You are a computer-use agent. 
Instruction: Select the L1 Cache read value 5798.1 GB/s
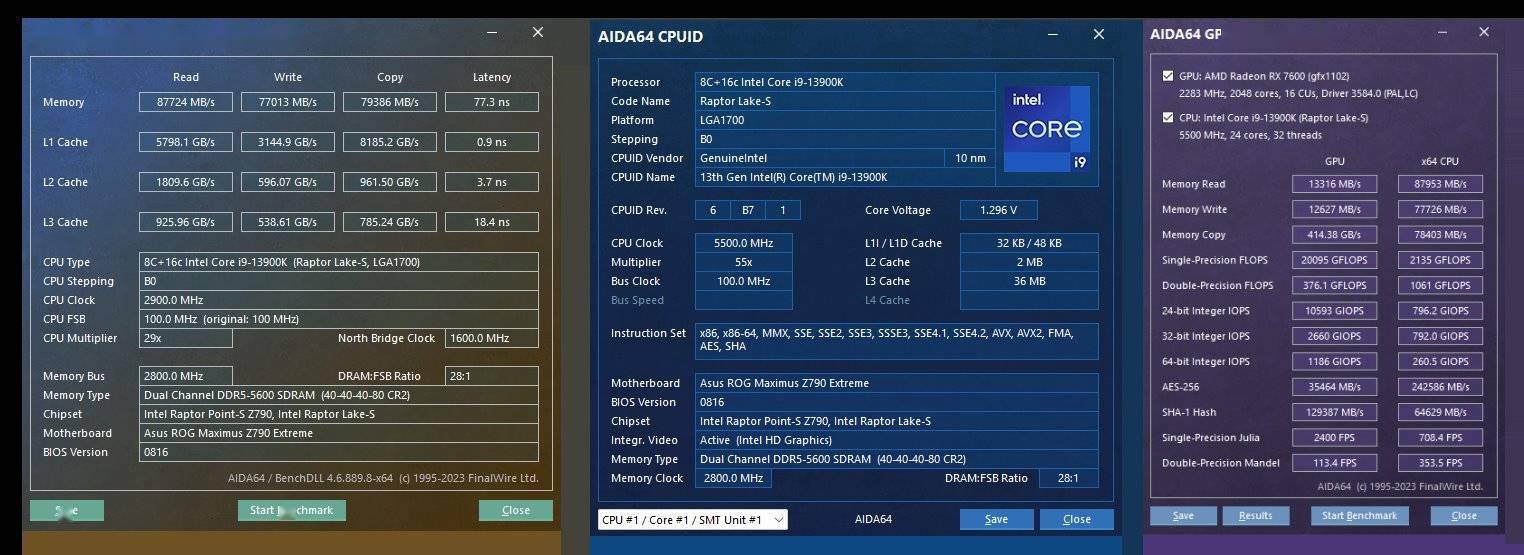point(186,142)
